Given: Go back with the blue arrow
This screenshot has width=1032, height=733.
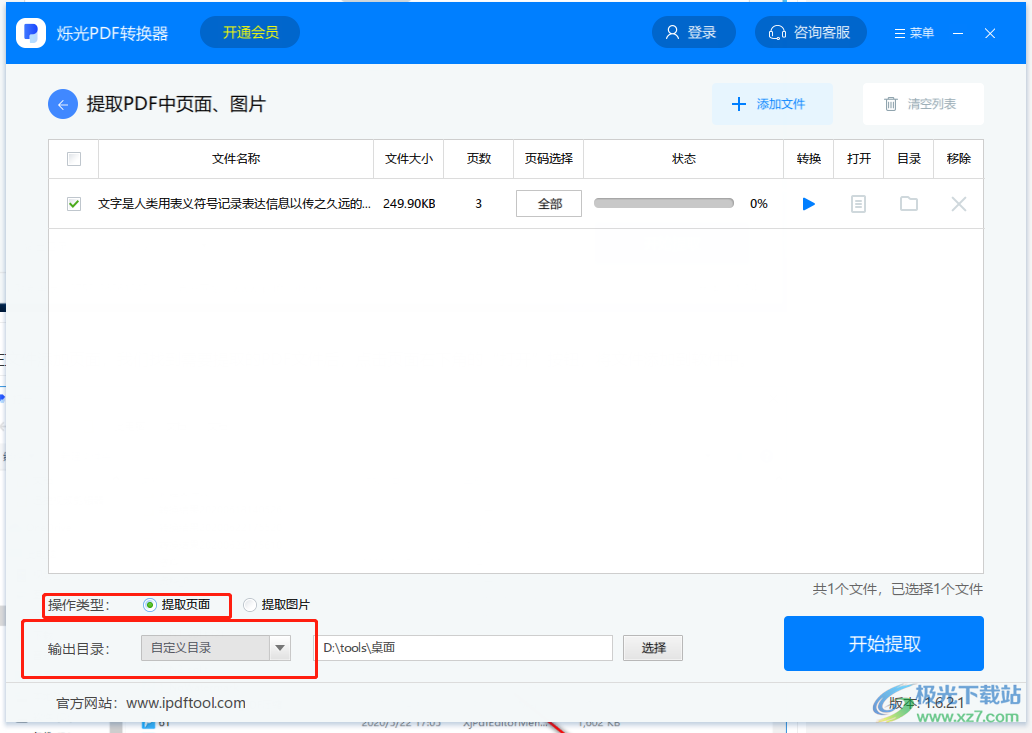Looking at the screenshot, I should [63, 104].
